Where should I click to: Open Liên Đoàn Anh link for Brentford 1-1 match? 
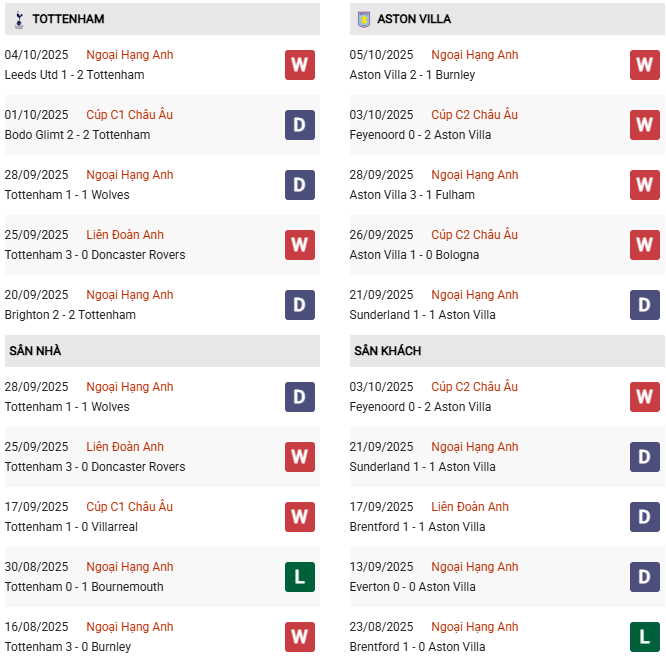pyautogui.click(x=470, y=507)
